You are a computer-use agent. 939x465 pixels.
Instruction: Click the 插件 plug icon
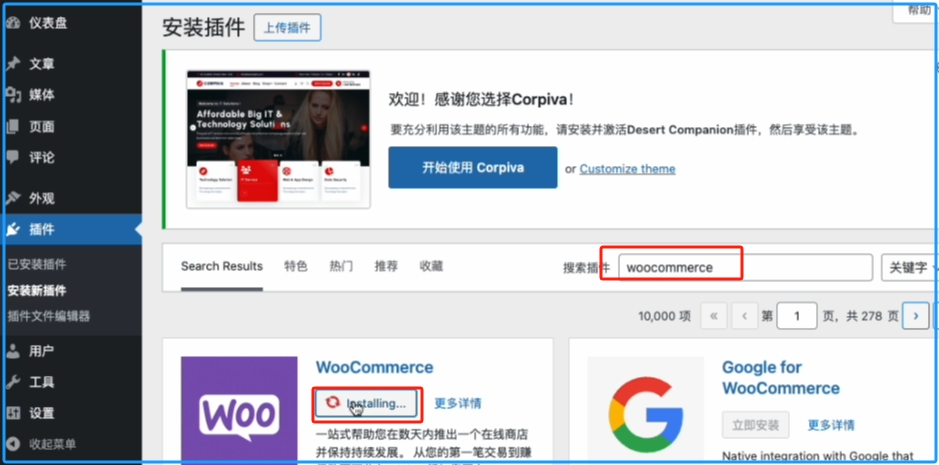(13, 230)
